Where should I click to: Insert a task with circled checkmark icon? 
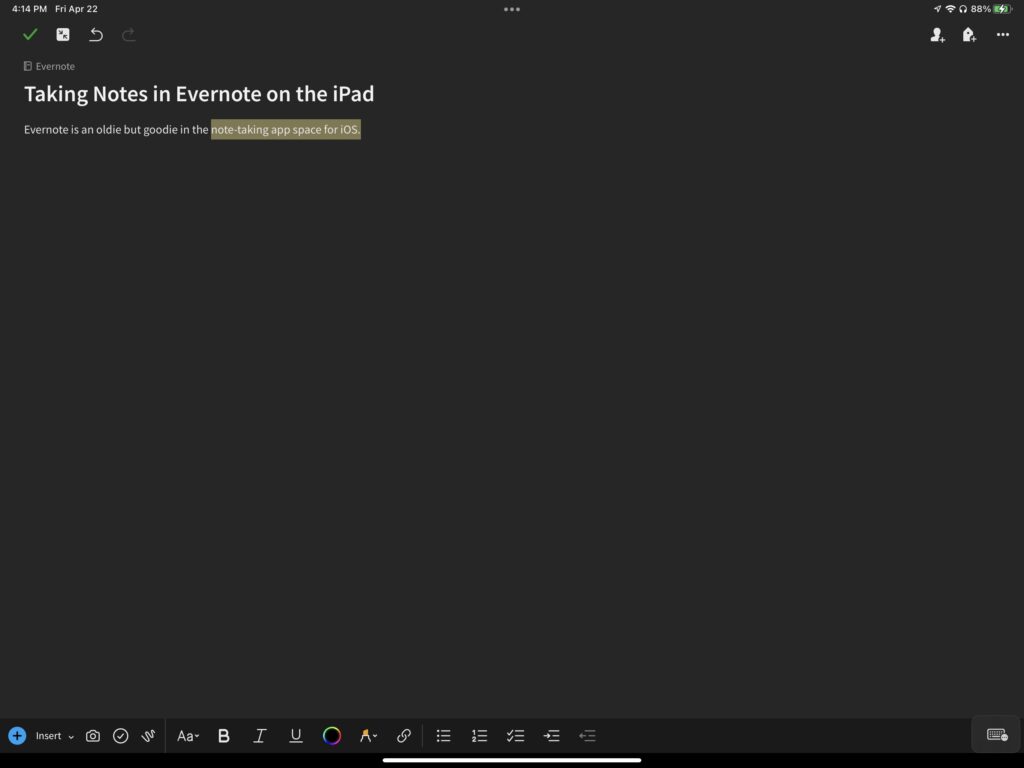pyautogui.click(x=121, y=736)
